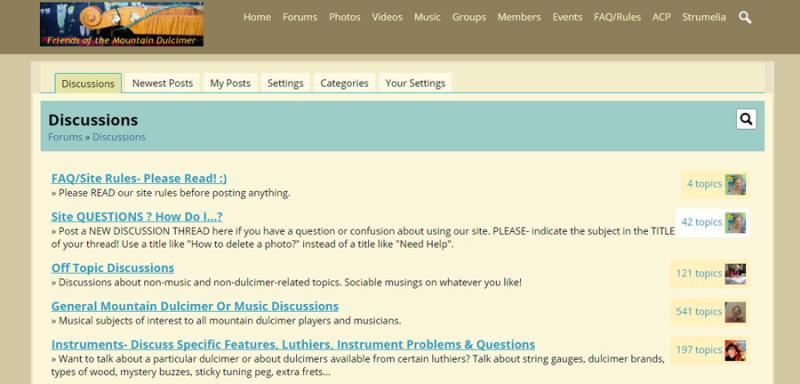
Task: Click the Forums breadcrumb link
Action: (x=65, y=137)
